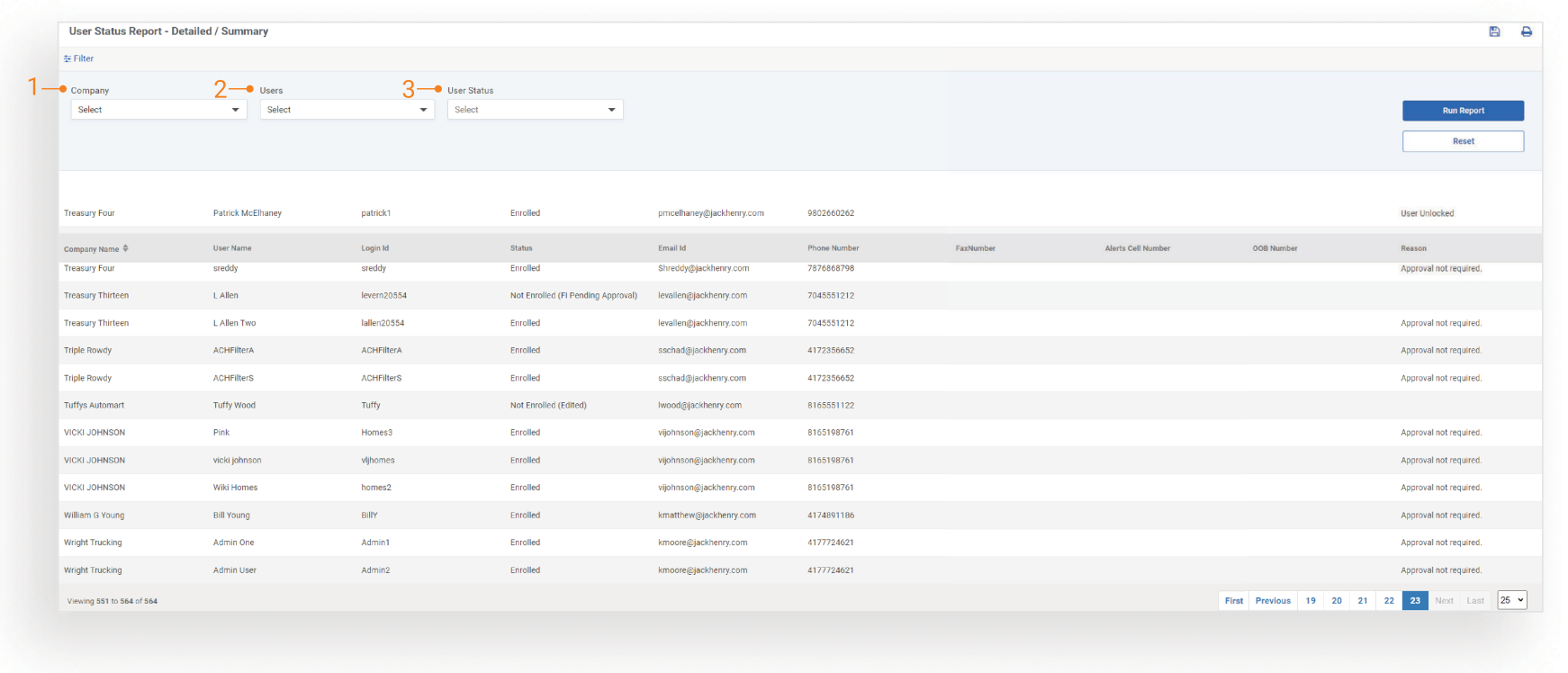Screen dimensions: 1568x673
Task: Jump to page 19
Action: coord(1311,601)
